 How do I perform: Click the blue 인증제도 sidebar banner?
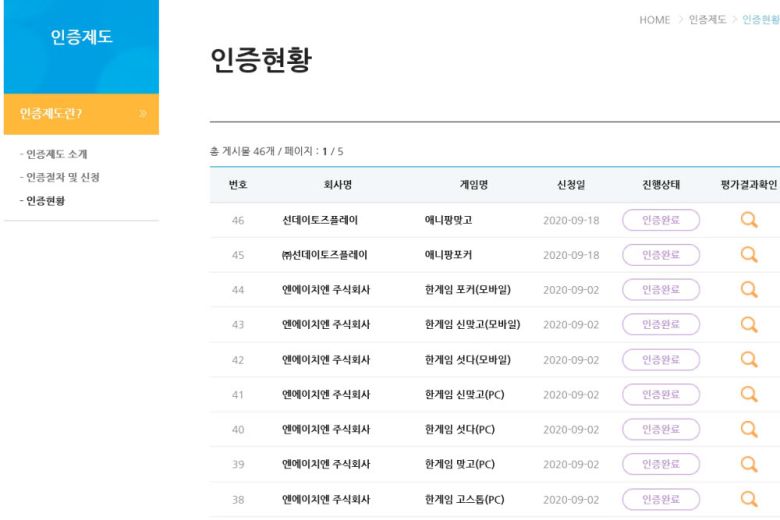click(81, 47)
